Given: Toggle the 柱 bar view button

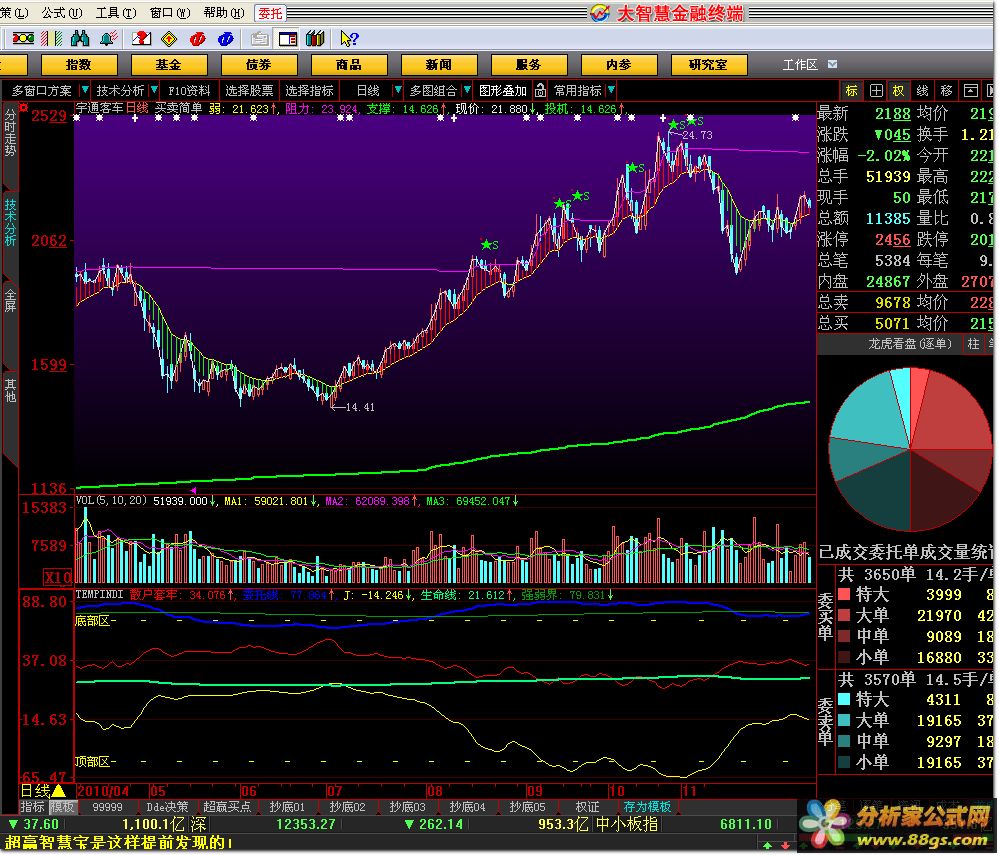Looking at the screenshot, I should 974,344.
